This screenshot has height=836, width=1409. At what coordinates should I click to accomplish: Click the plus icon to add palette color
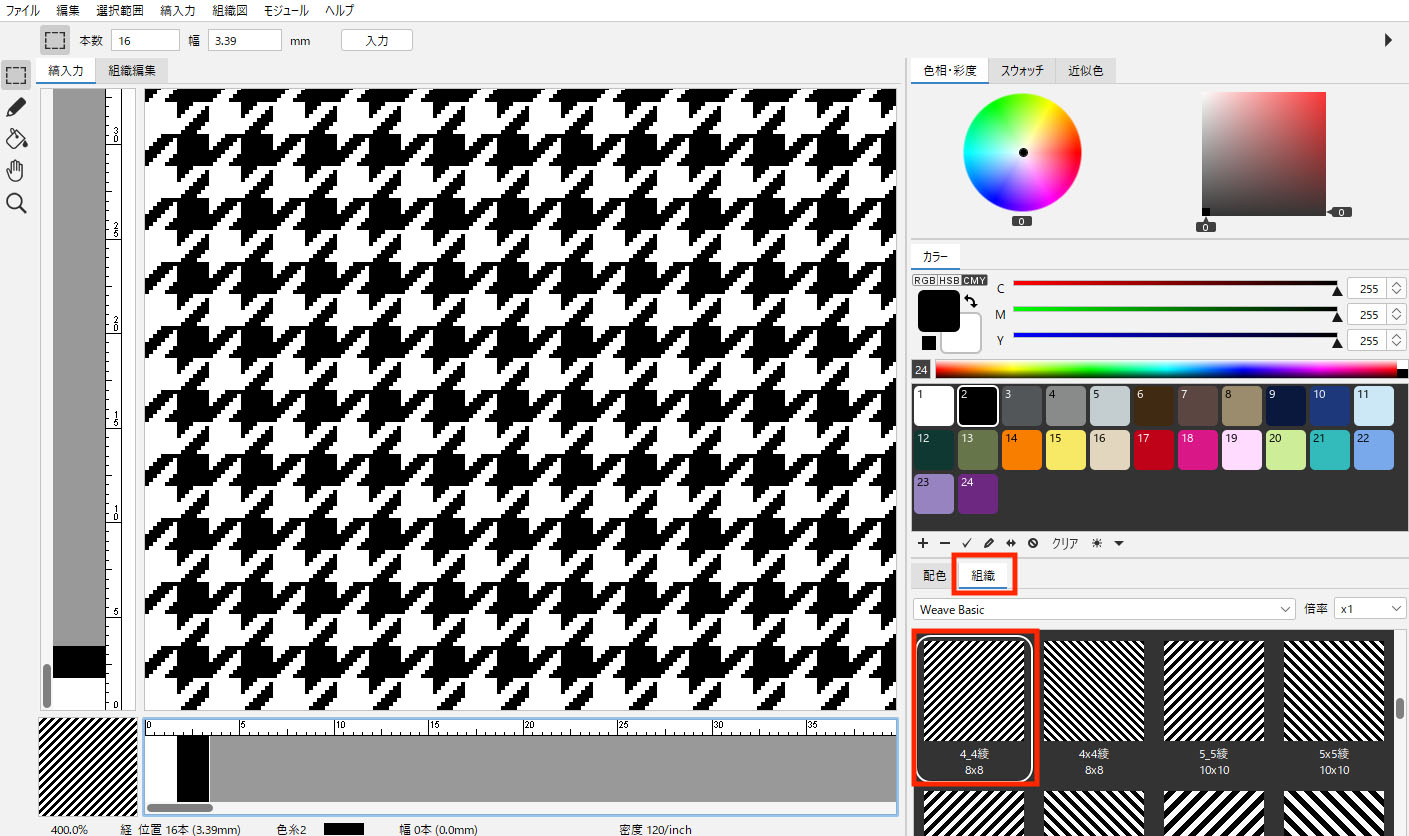[923, 543]
